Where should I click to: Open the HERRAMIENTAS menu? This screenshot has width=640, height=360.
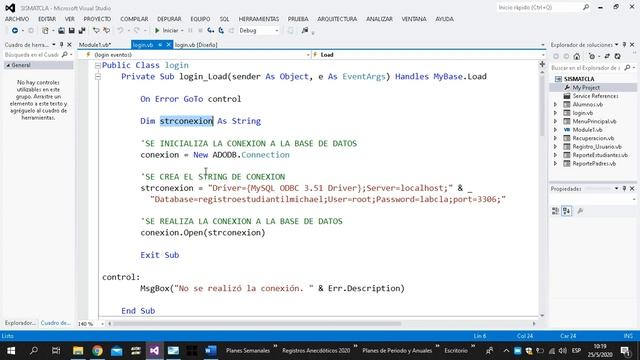259,19
